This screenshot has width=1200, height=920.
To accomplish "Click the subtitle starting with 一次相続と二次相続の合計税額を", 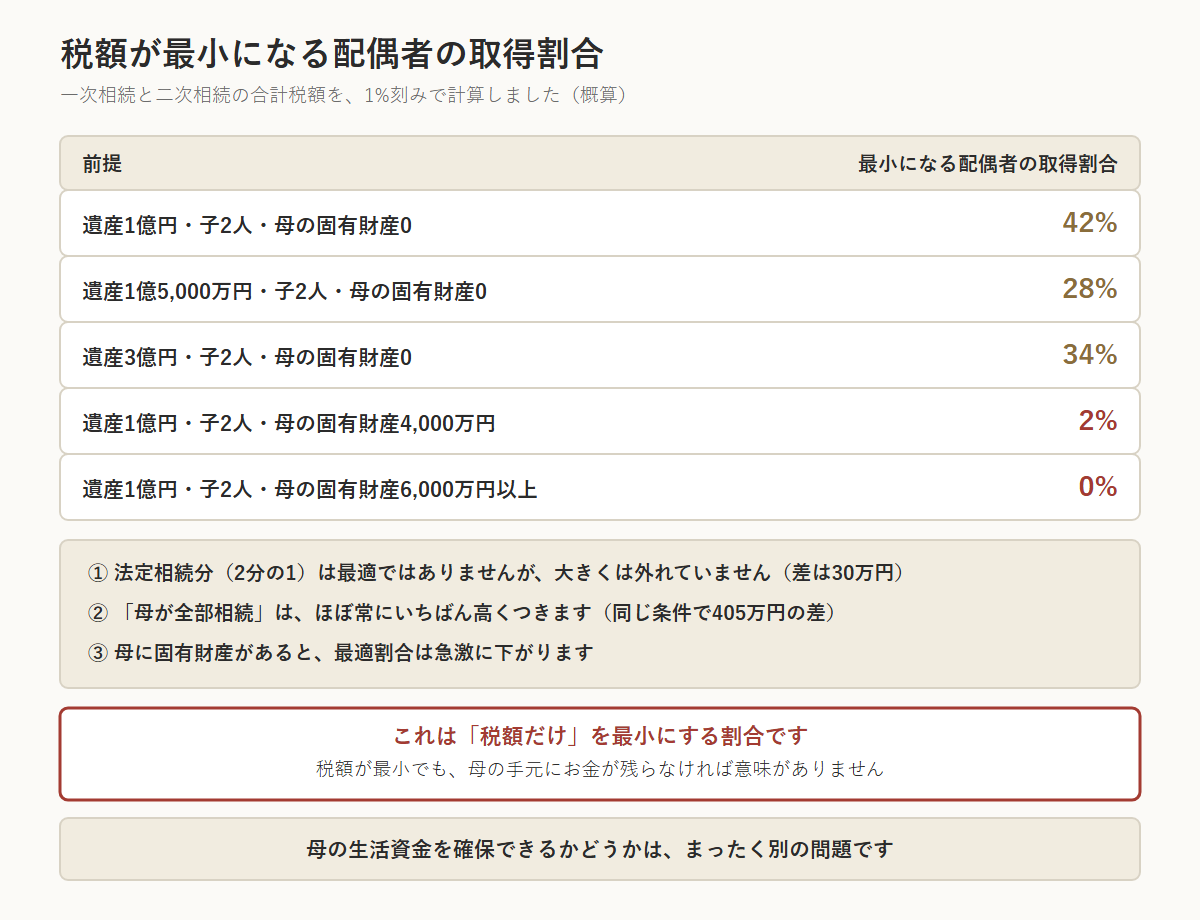I will 343,96.
